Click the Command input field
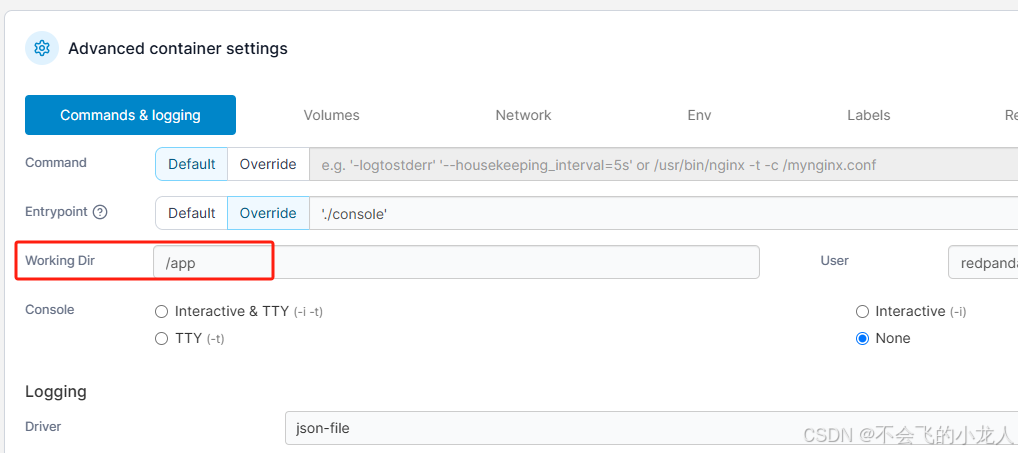 [x=664, y=164]
